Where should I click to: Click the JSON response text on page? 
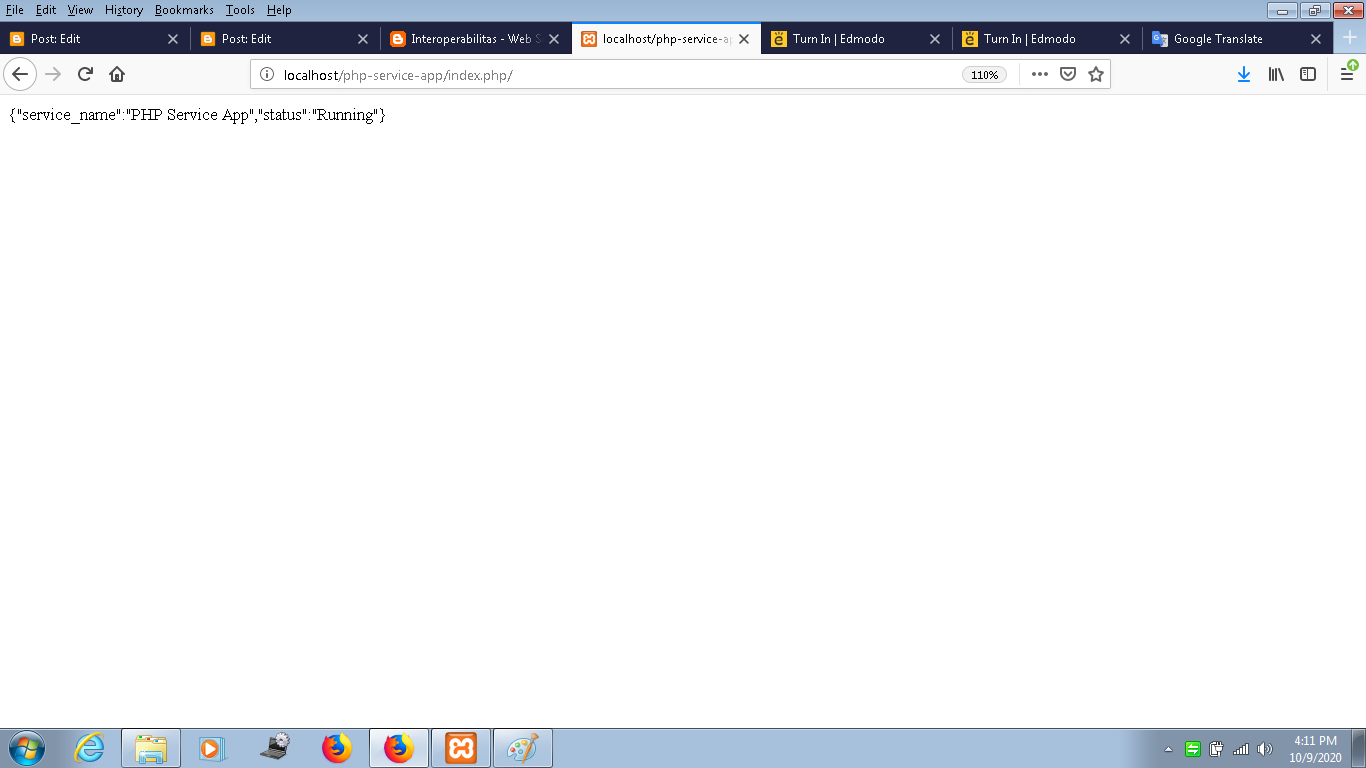point(197,115)
